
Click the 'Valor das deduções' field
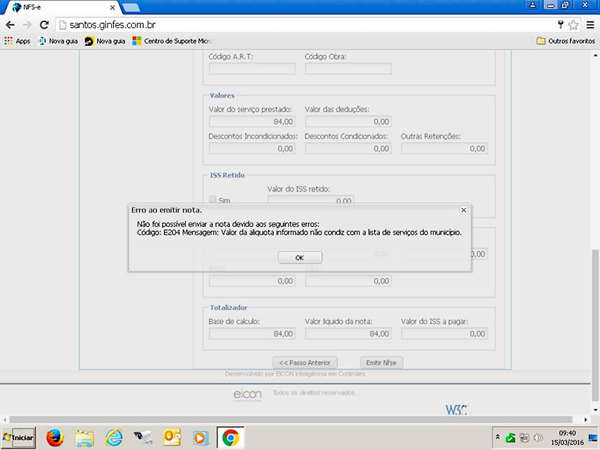[x=348, y=122]
